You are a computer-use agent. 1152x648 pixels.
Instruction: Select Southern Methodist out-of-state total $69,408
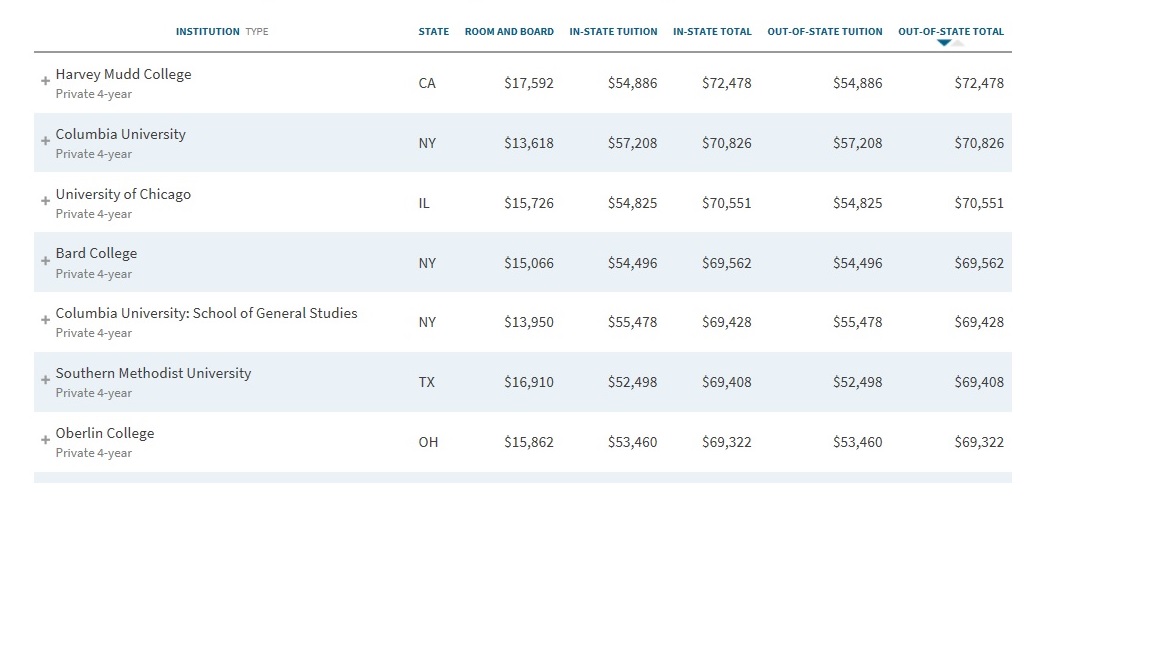[979, 382]
